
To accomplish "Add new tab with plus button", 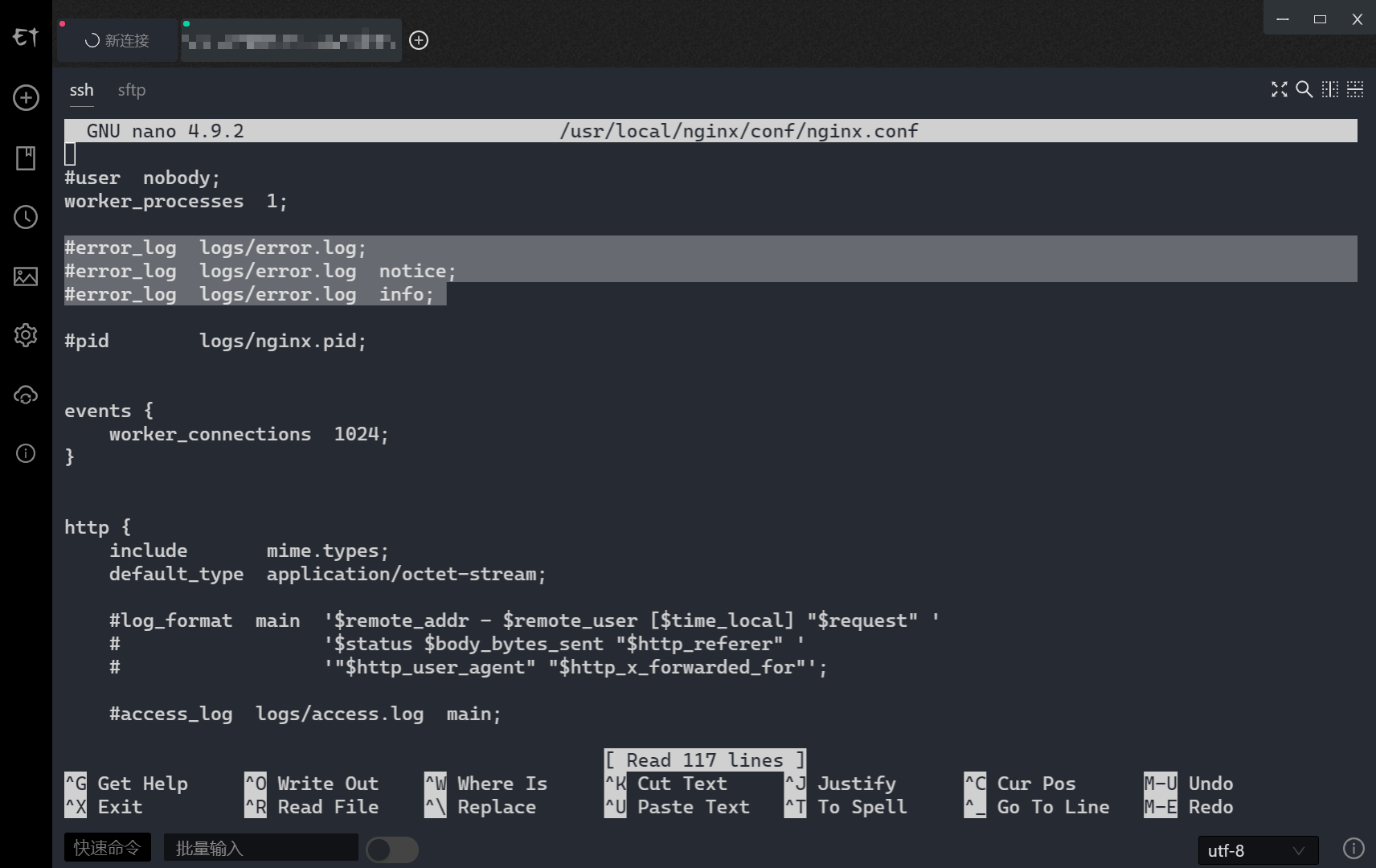I will click(x=419, y=40).
